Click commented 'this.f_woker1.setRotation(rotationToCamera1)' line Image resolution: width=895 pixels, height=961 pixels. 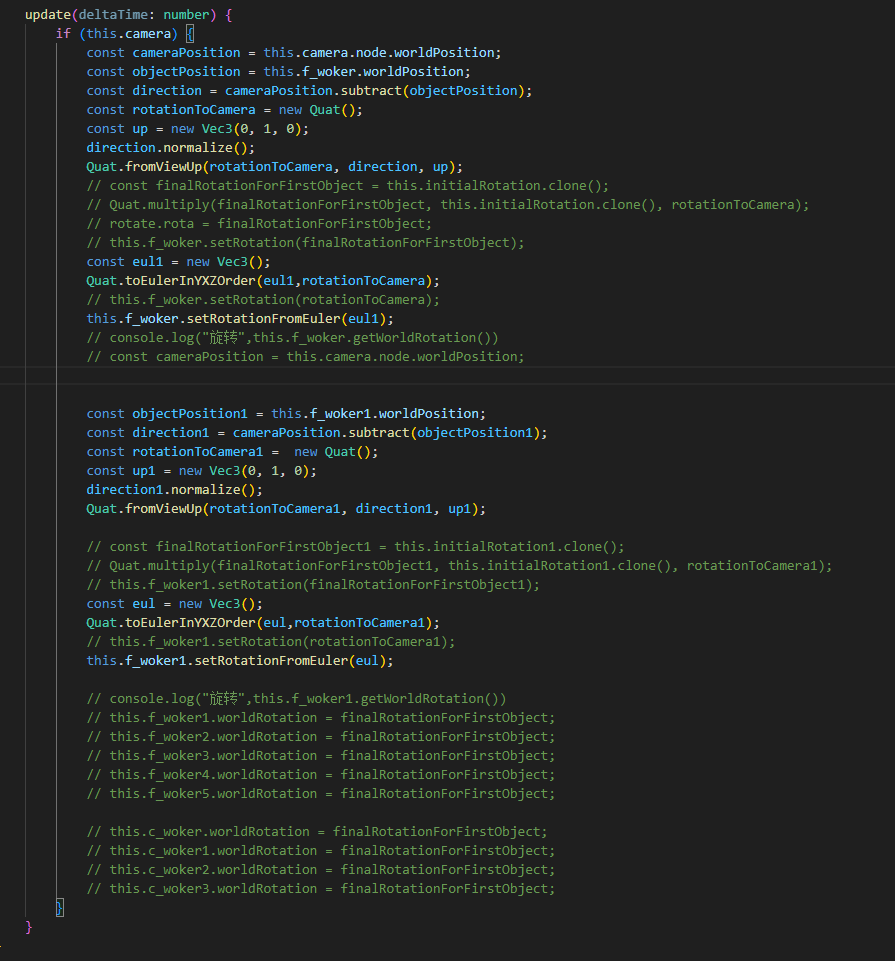(x=270, y=642)
